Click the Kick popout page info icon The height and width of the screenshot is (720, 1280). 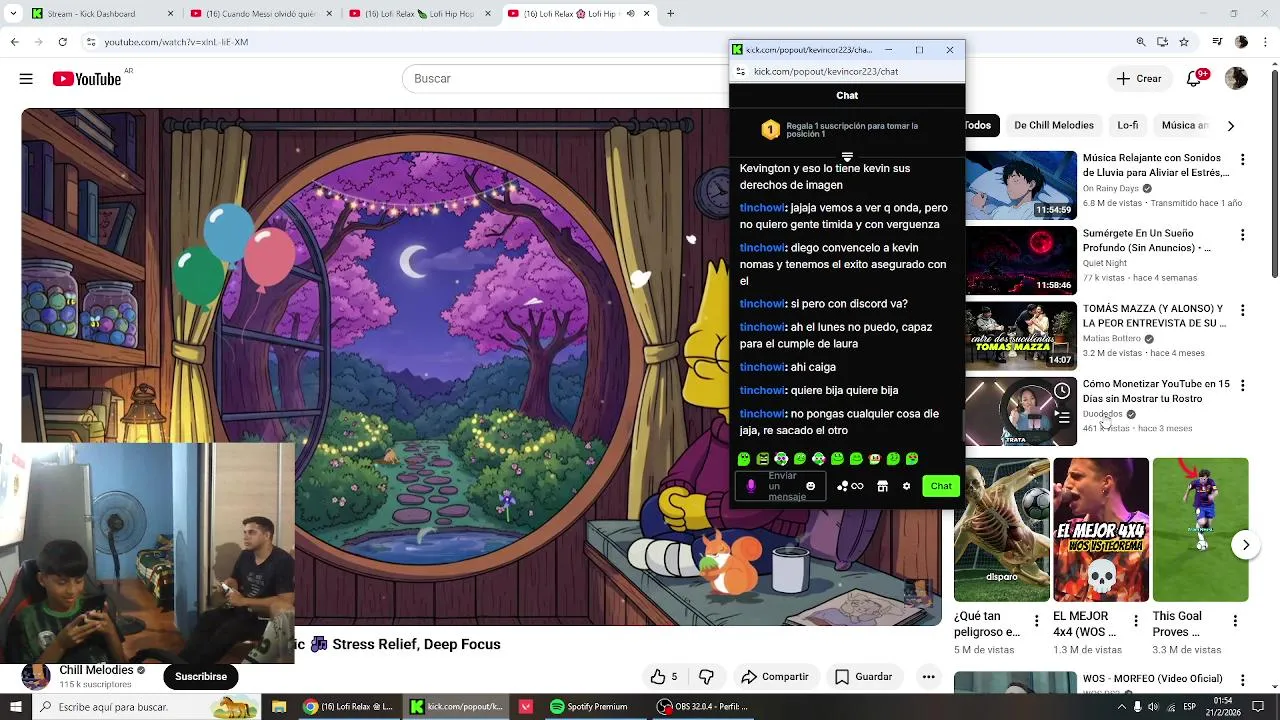(x=740, y=71)
